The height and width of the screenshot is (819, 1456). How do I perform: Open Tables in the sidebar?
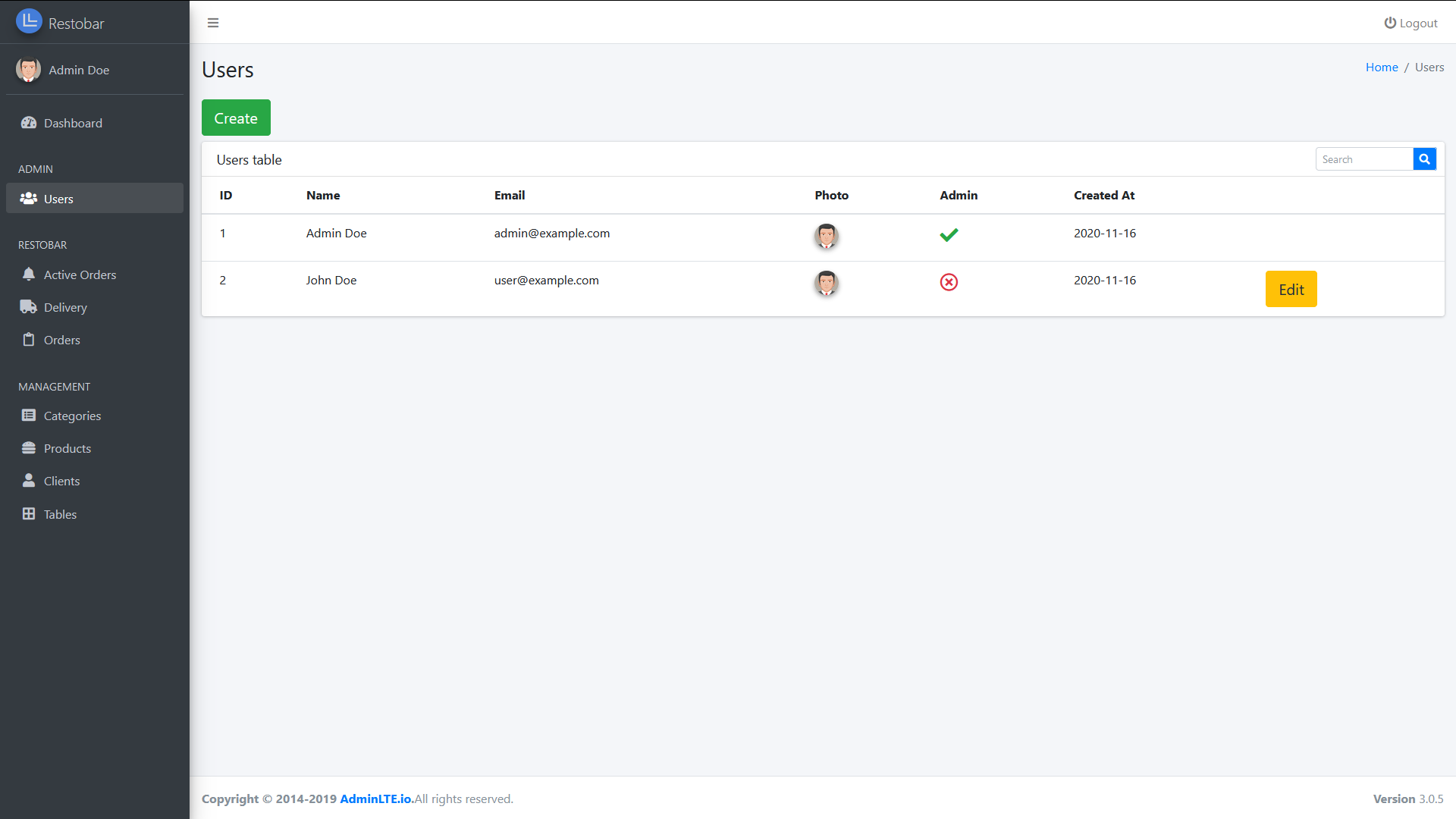point(60,514)
